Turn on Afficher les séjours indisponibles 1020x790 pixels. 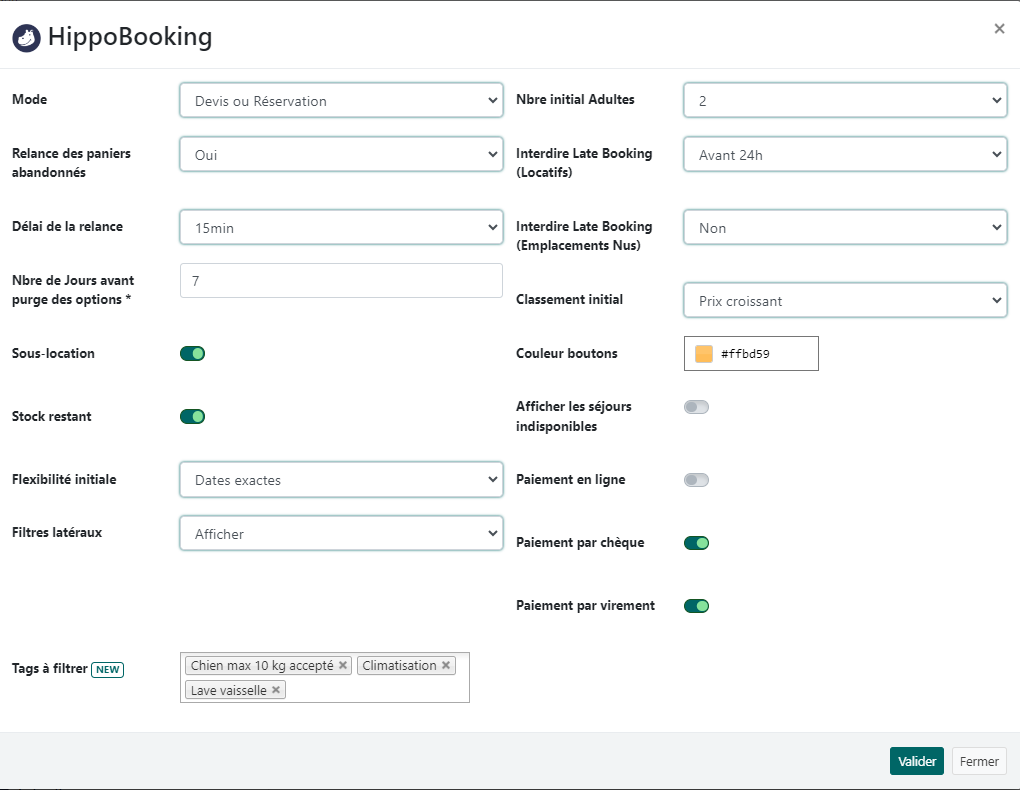696,407
